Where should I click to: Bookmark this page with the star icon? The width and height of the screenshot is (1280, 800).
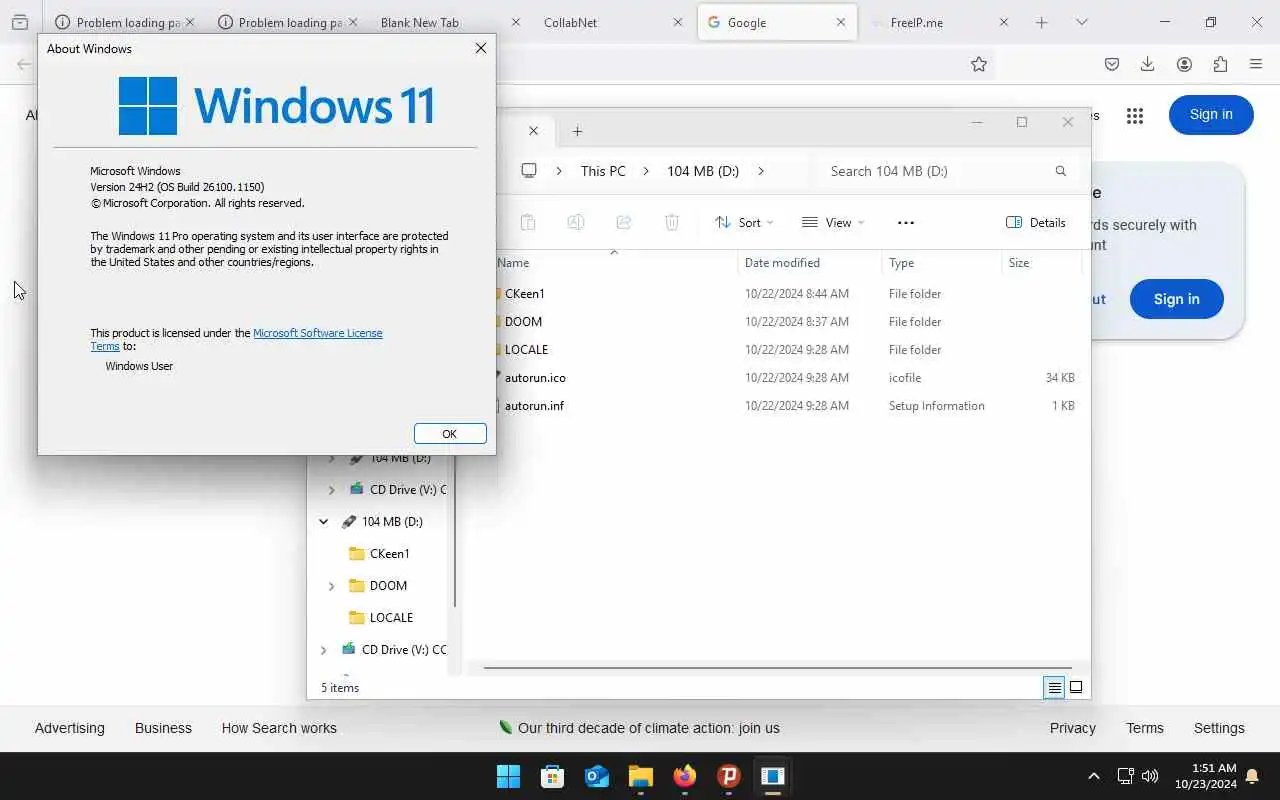click(979, 64)
